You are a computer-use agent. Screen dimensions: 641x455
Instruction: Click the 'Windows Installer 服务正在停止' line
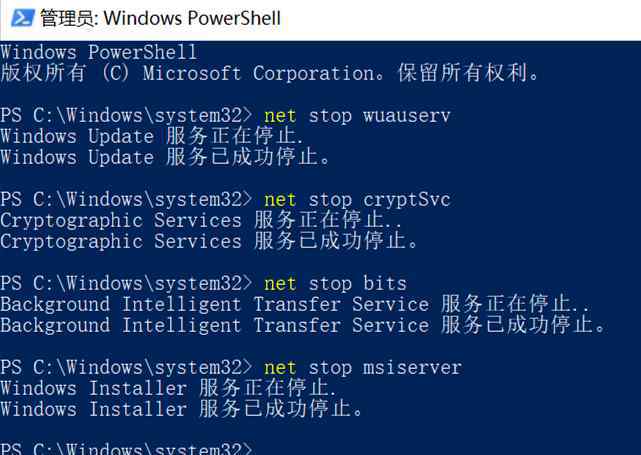pyautogui.click(x=168, y=388)
